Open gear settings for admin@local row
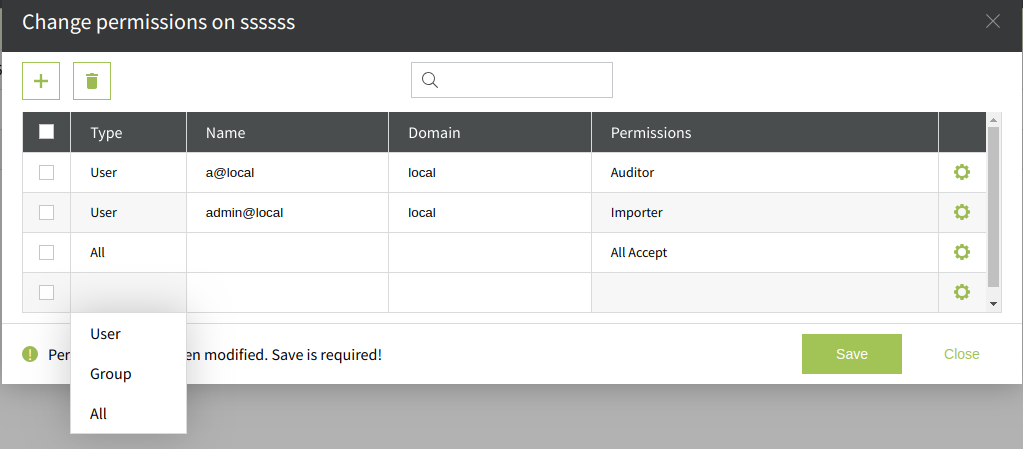1023x449 pixels. point(962,212)
